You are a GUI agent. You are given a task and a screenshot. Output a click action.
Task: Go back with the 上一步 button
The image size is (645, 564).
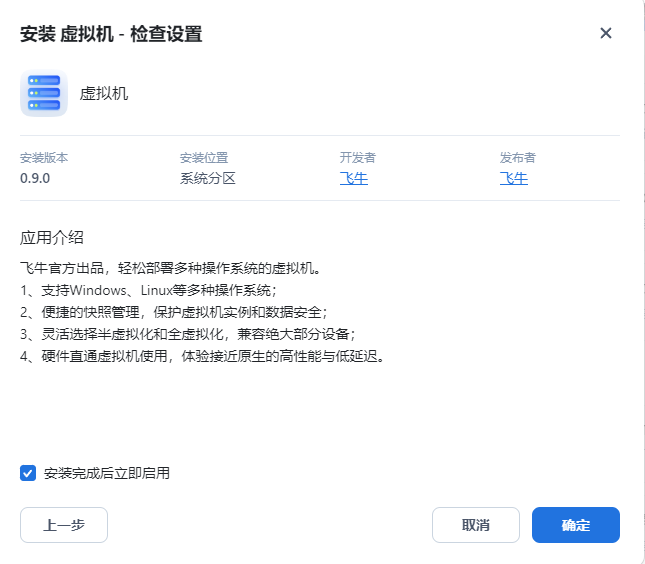[64, 525]
